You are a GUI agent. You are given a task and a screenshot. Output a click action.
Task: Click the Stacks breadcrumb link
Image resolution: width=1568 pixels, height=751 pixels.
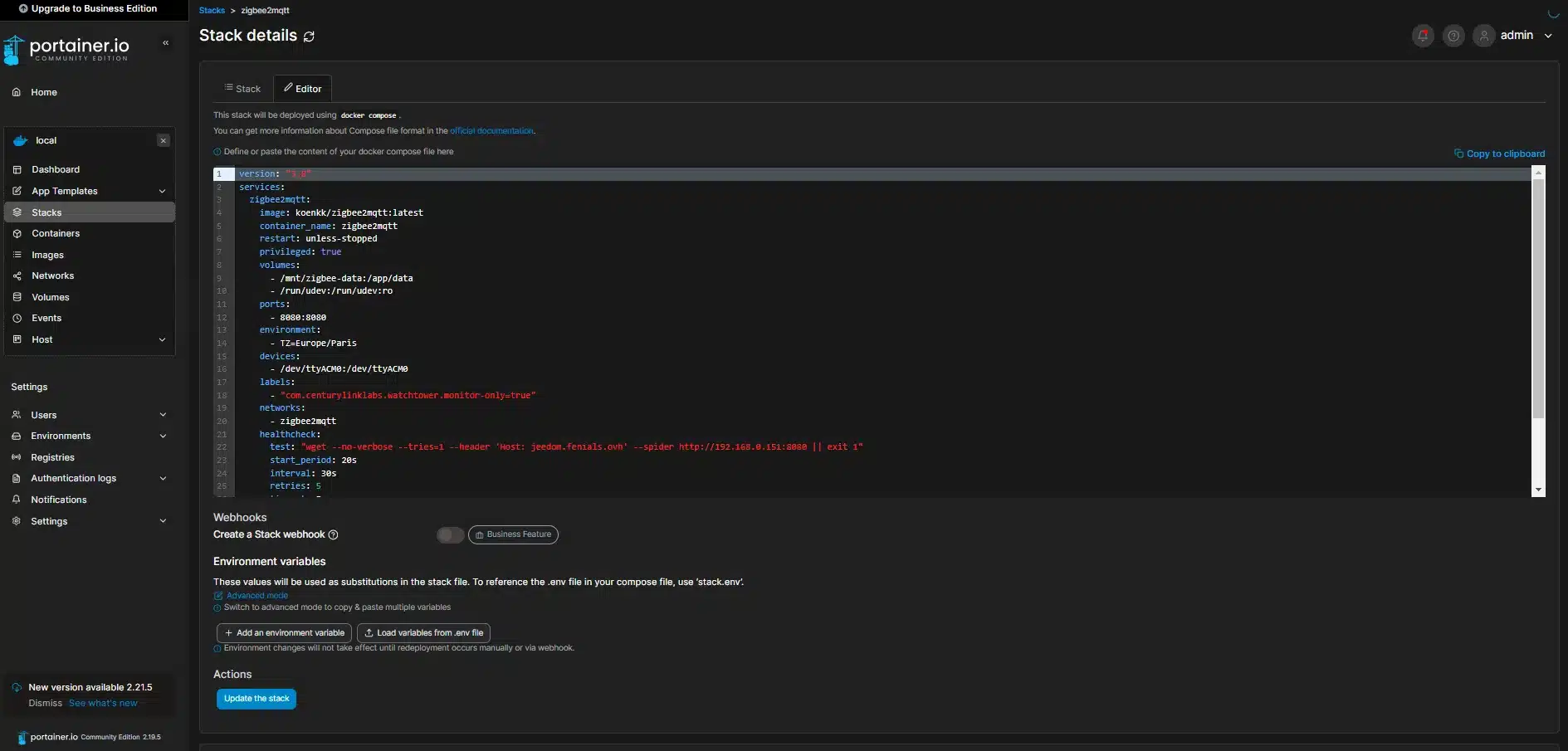click(212, 11)
